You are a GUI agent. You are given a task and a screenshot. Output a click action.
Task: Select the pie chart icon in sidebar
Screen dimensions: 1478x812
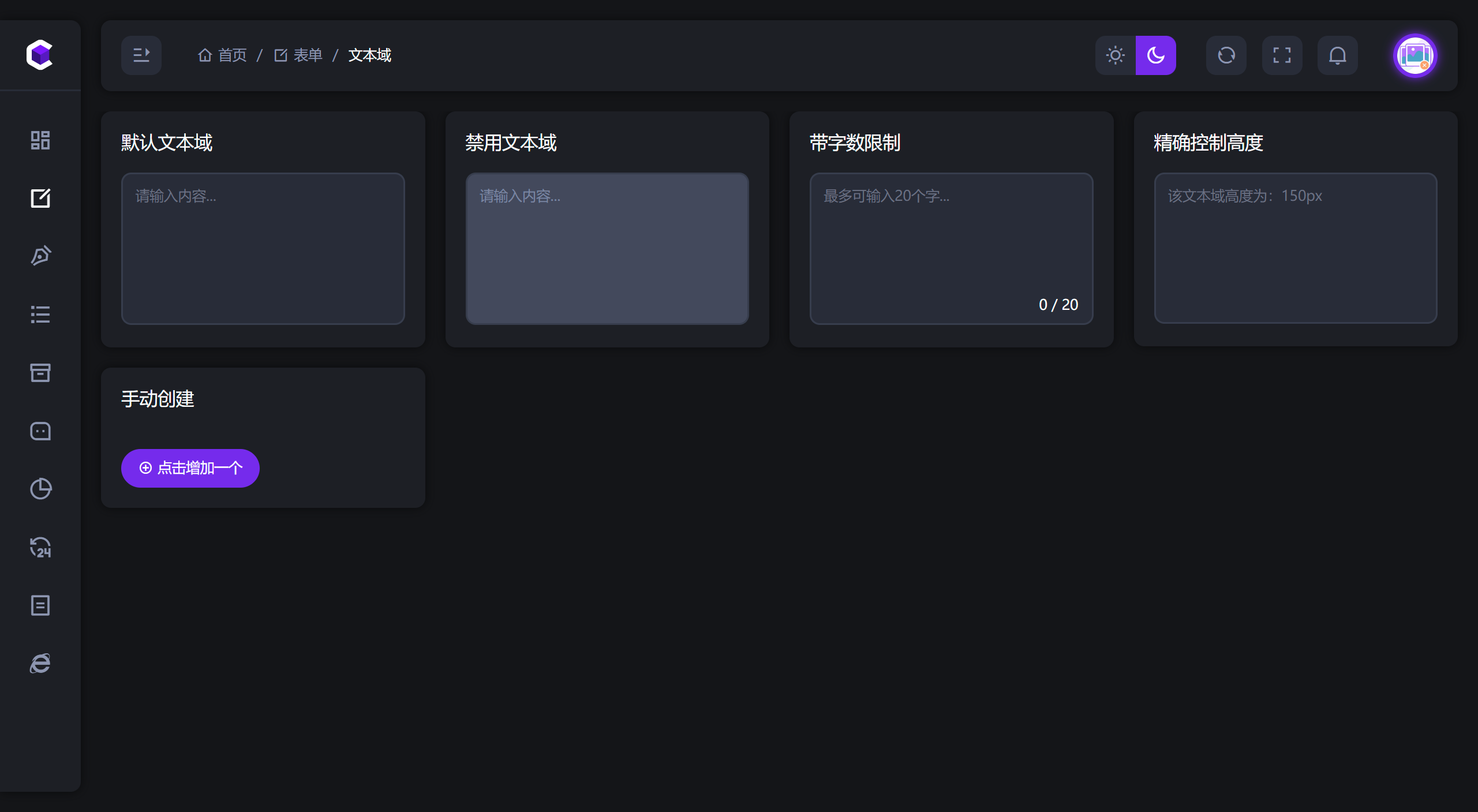point(40,489)
